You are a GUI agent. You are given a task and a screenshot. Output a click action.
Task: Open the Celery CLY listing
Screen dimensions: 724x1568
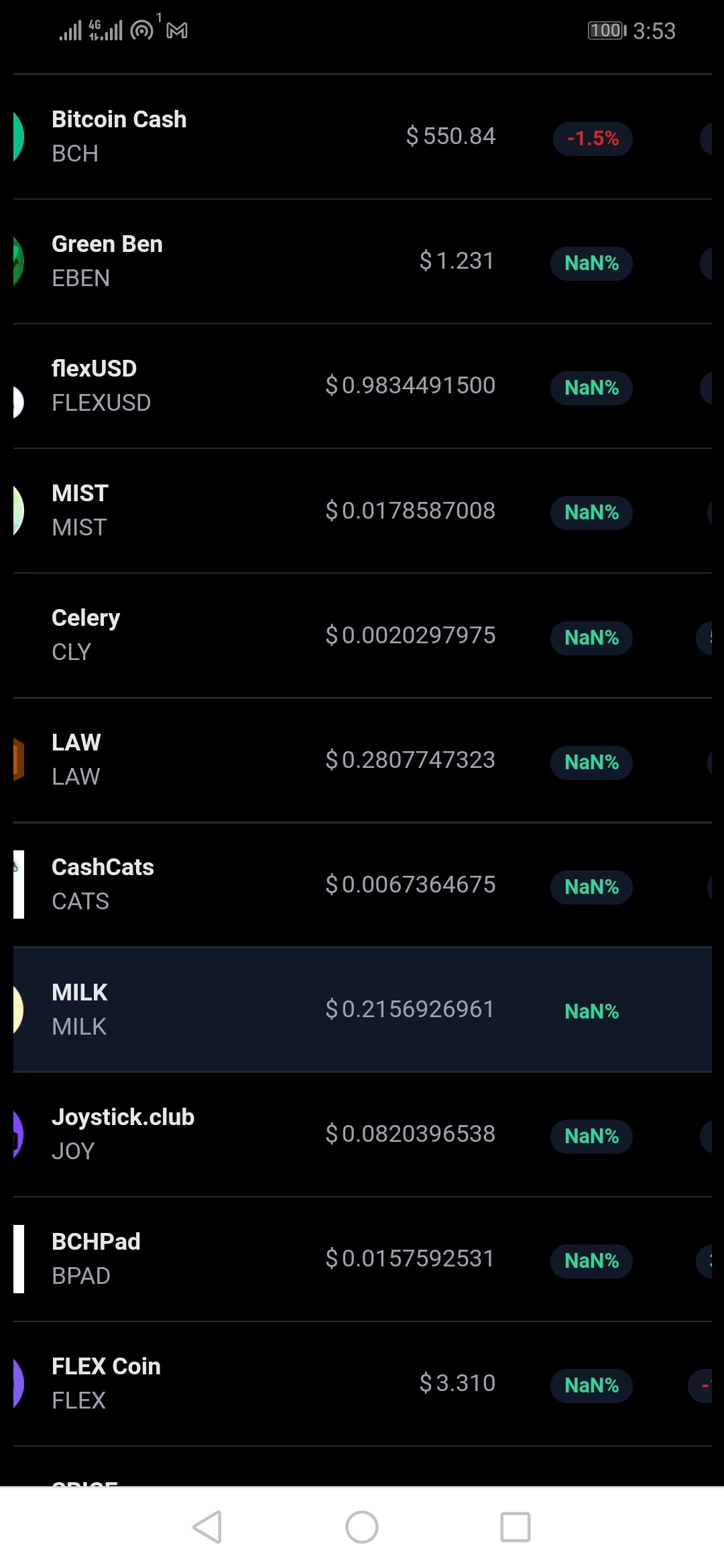point(363,635)
